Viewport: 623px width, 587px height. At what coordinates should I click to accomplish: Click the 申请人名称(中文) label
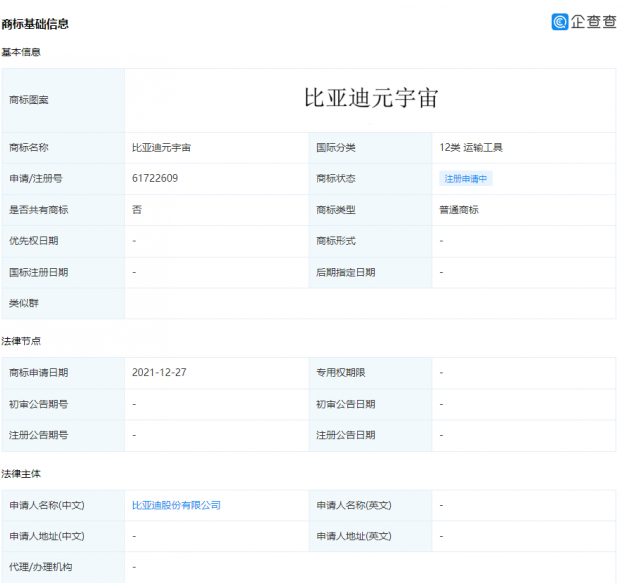tap(47, 505)
